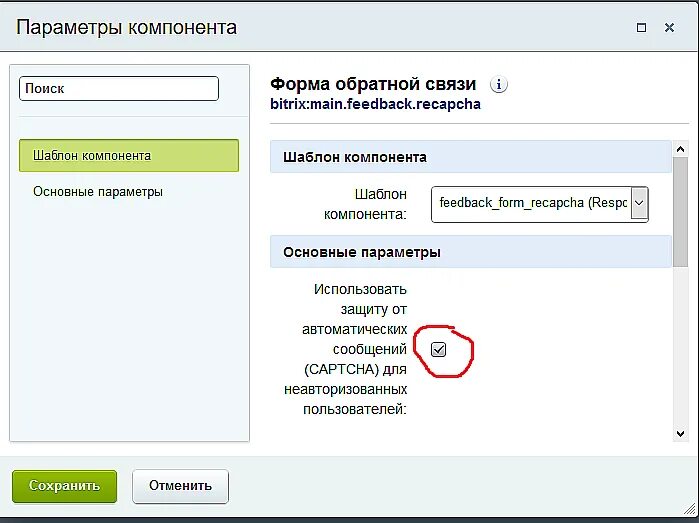Image resolution: width=699 pixels, height=523 pixels.
Task: Focus the Поиск search field
Action: click(x=119, y=88)
